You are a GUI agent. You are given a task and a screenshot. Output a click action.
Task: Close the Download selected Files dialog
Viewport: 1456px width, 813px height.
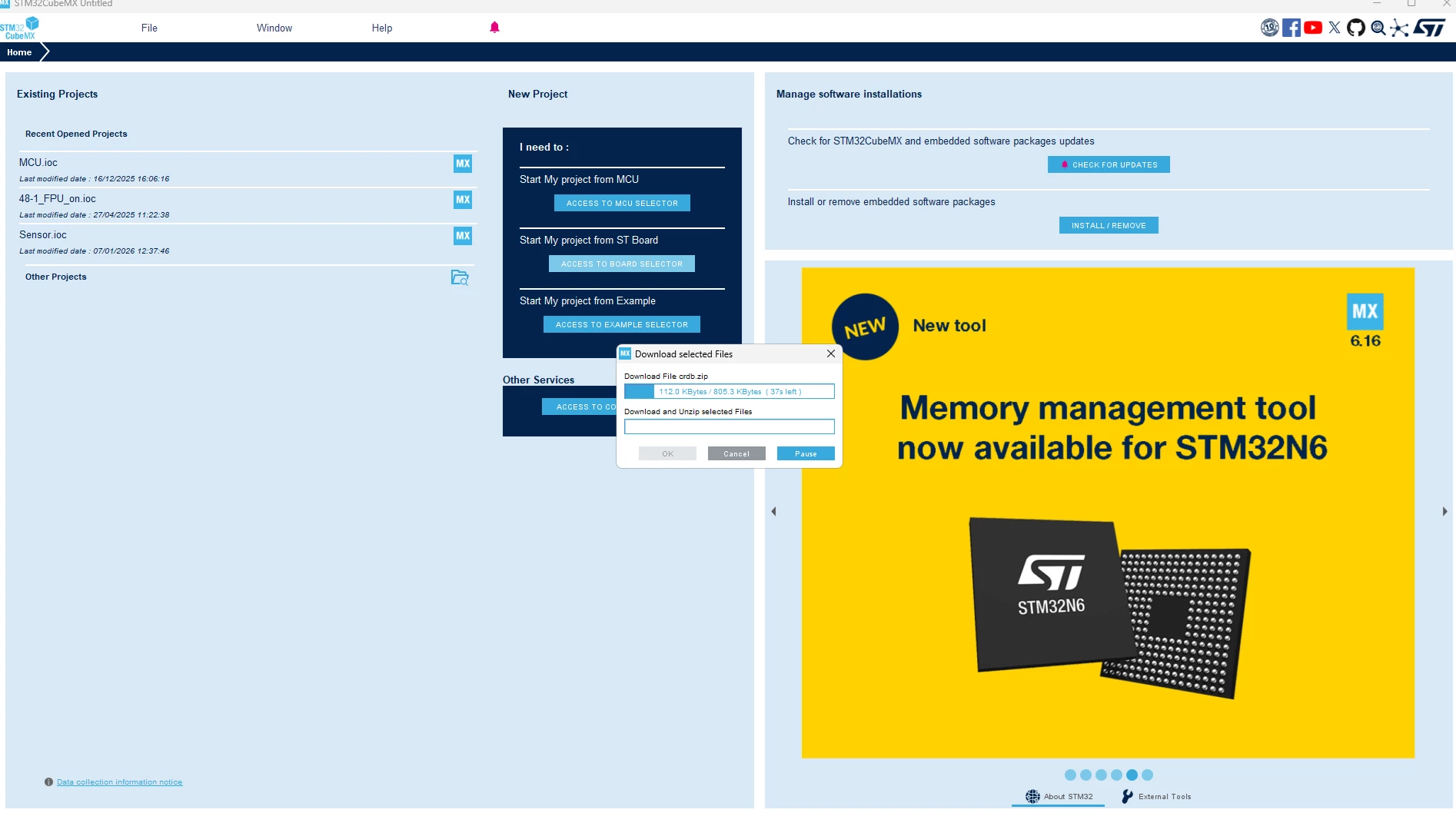click(x=831, y=353)
